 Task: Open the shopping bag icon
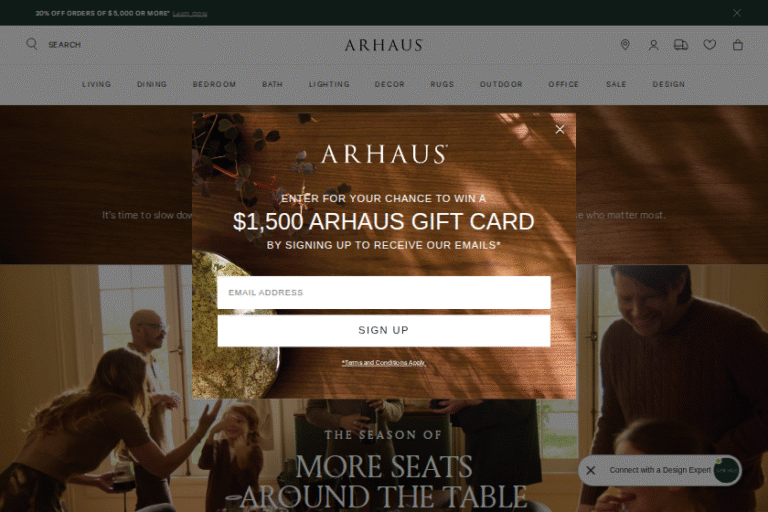point(738,45)
